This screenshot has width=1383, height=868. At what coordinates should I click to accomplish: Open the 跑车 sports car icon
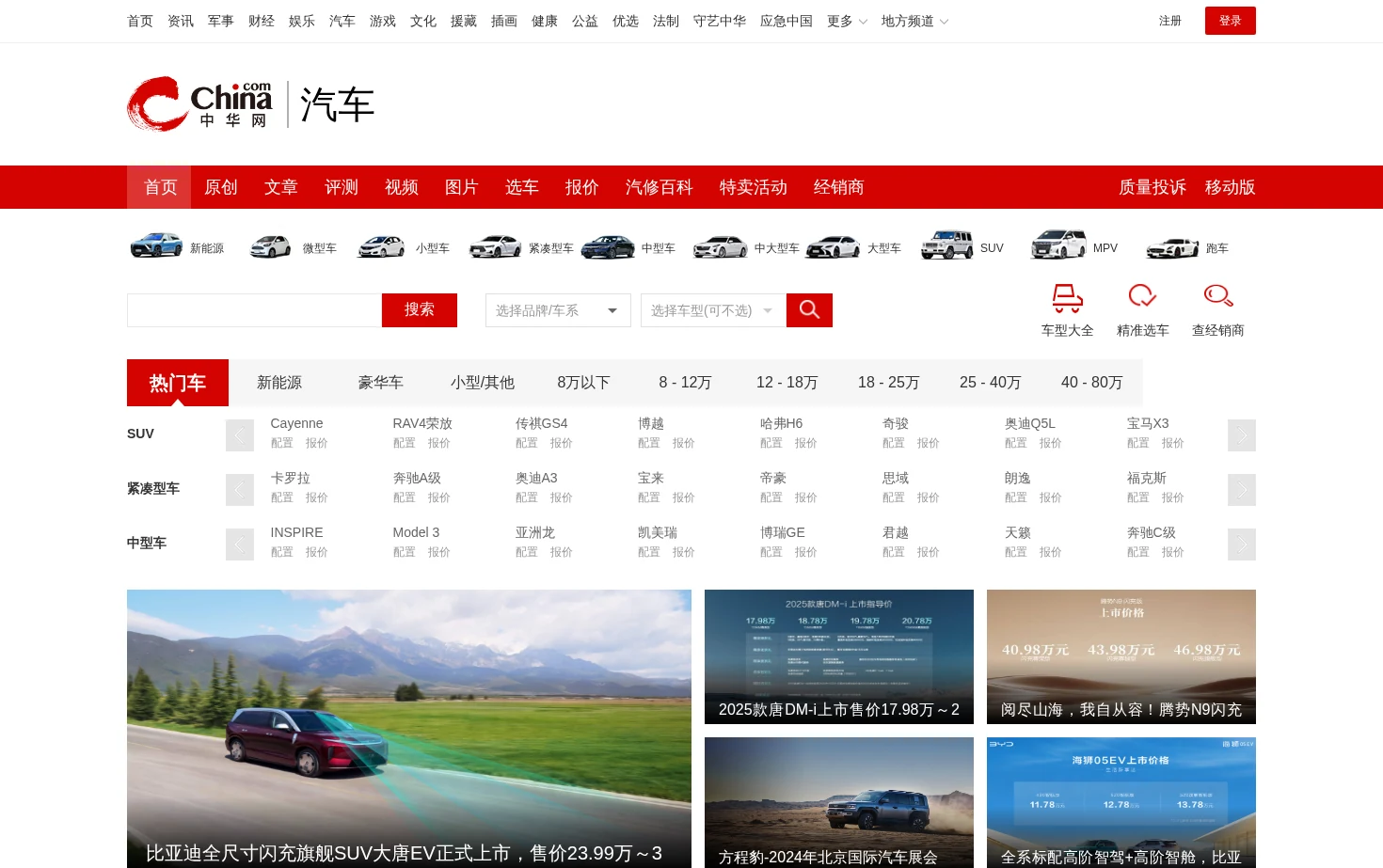coord(1173,247)
